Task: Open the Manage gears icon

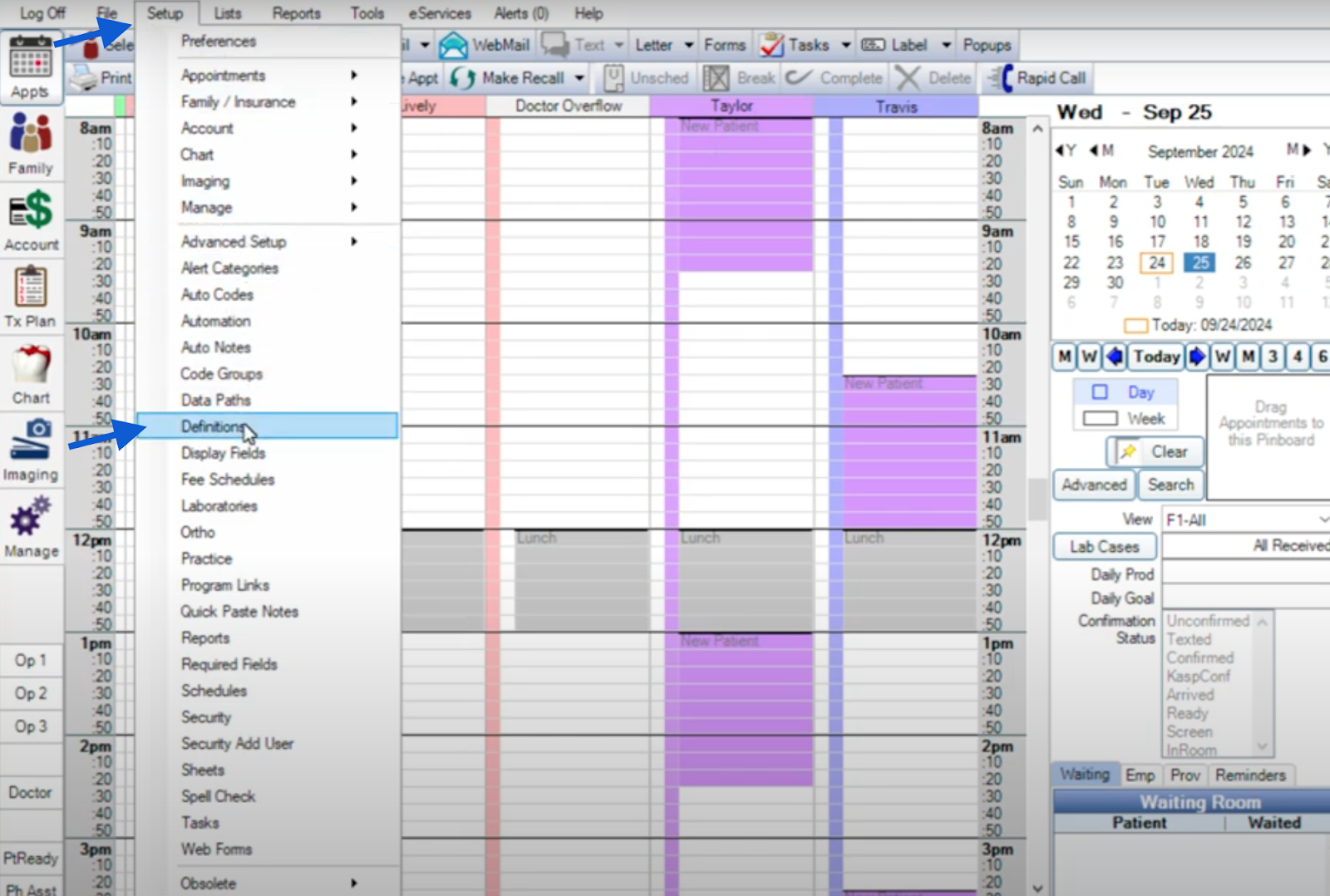Action: [31, 517]
